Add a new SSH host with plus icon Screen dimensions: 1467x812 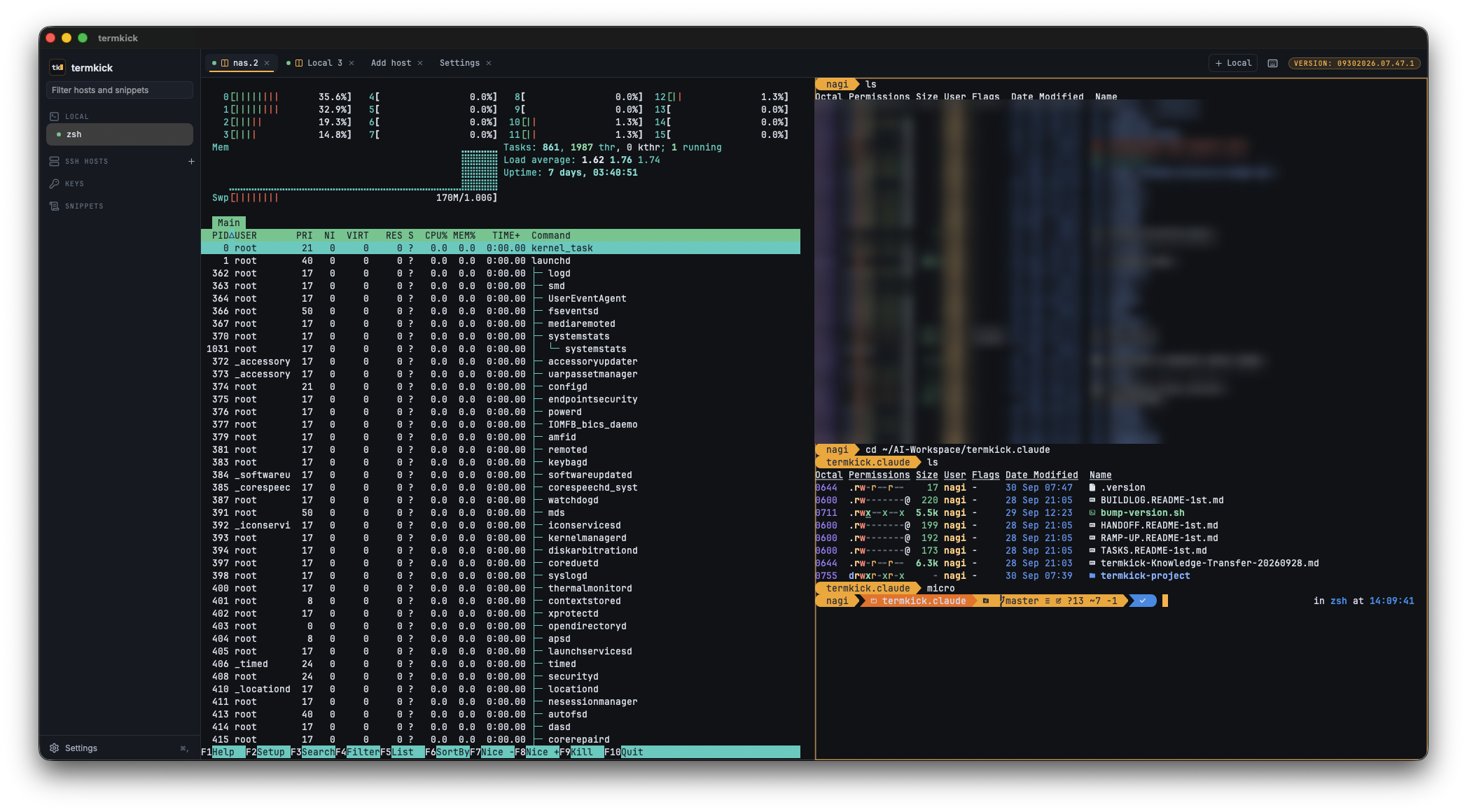191,161
